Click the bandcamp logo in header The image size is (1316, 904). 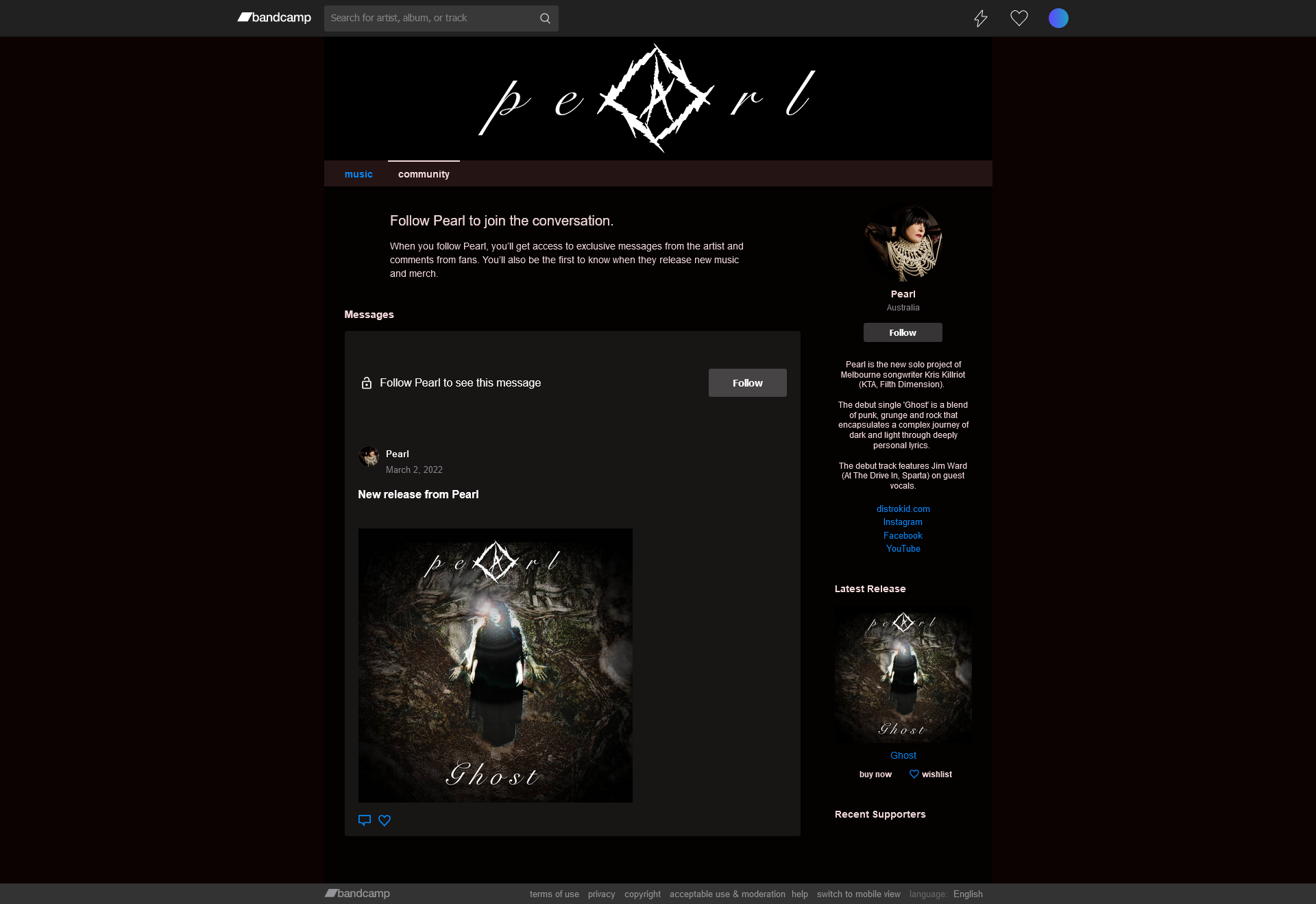pos(274,18)
